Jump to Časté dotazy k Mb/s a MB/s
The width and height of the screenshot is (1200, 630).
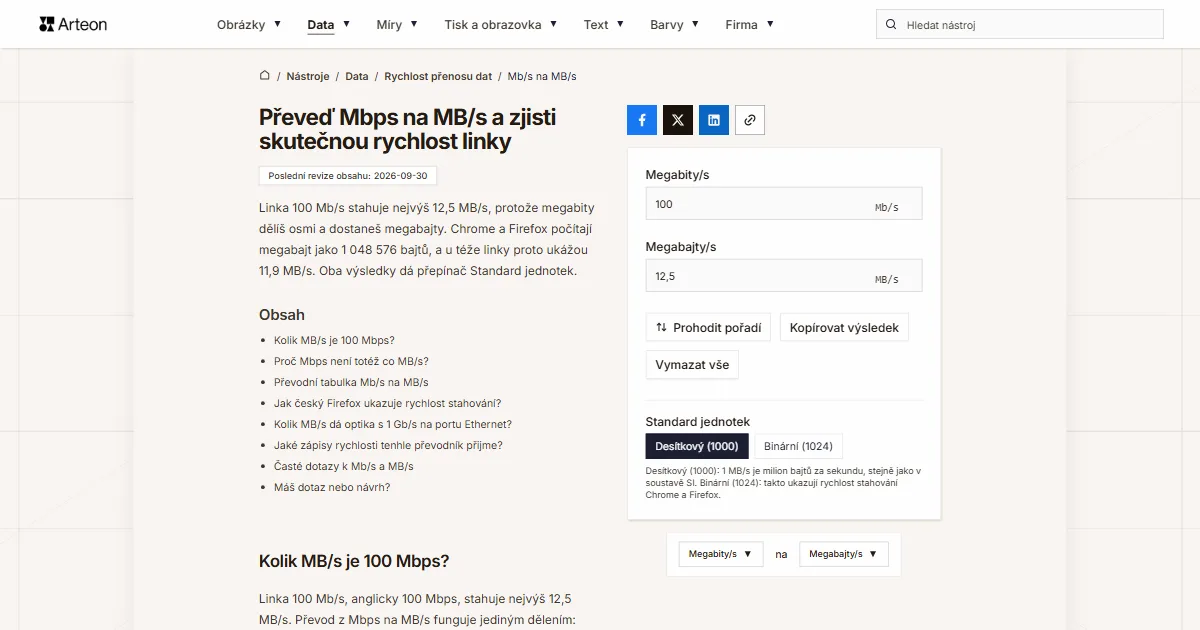pyautogui.click(x=344, y=466)
